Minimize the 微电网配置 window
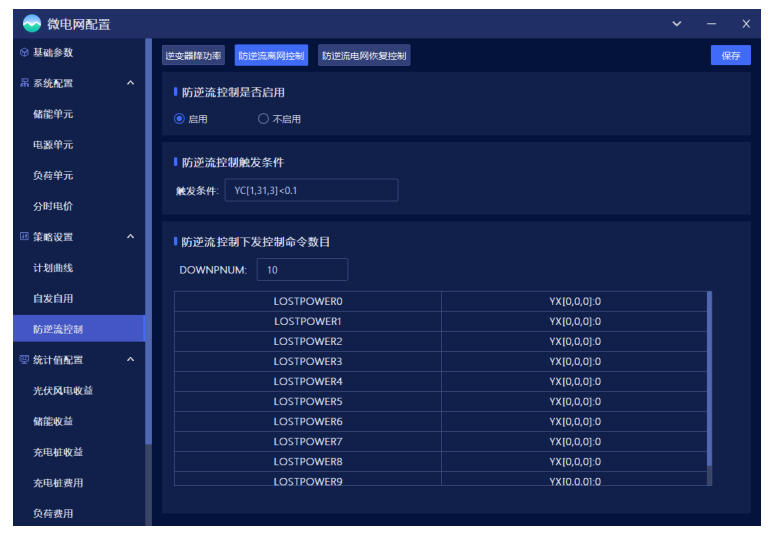Image resolution: width=779 pixels, height=534 pixels. click(711, 23)
